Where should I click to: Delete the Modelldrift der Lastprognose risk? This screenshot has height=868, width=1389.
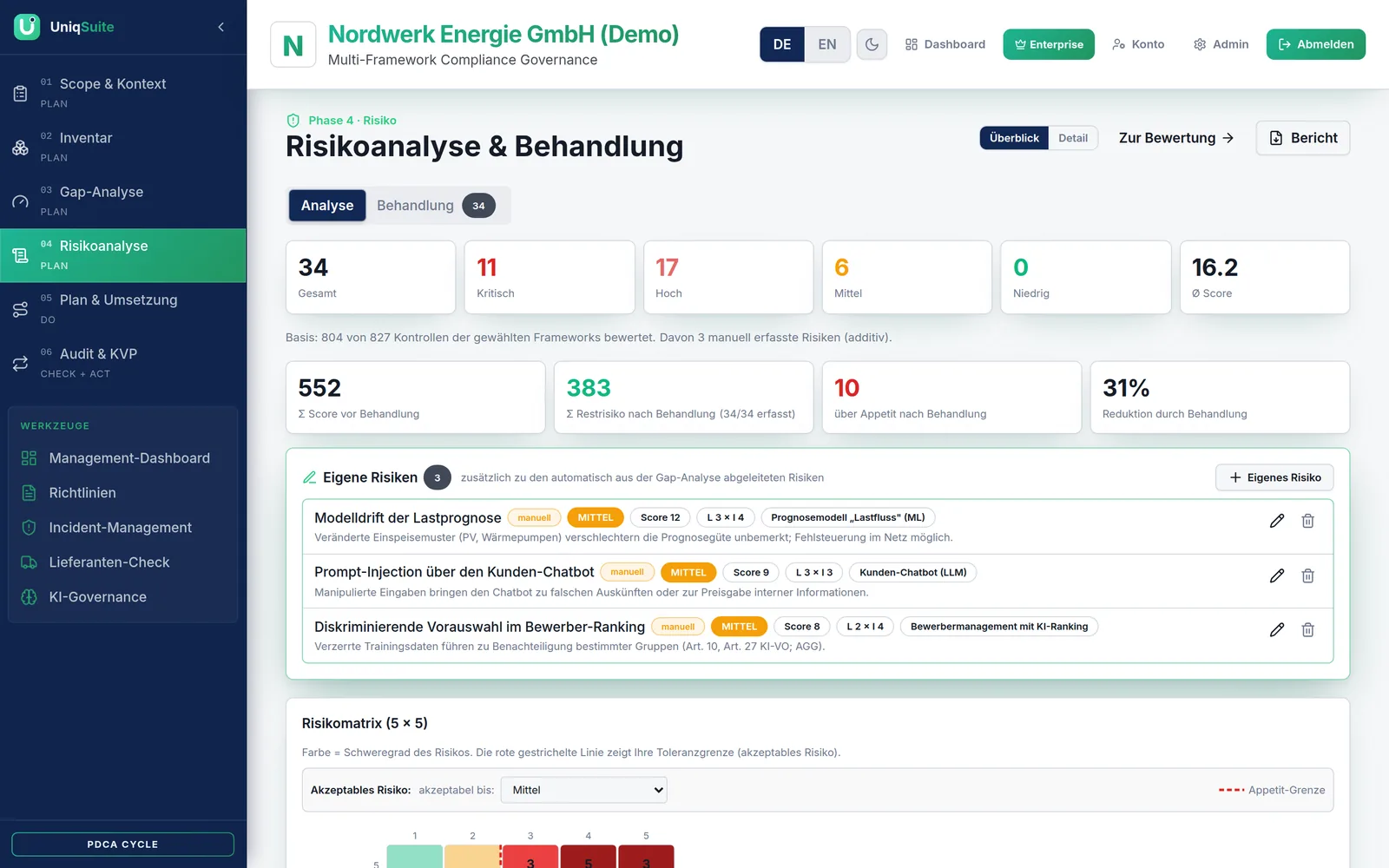coord(1307,521)
